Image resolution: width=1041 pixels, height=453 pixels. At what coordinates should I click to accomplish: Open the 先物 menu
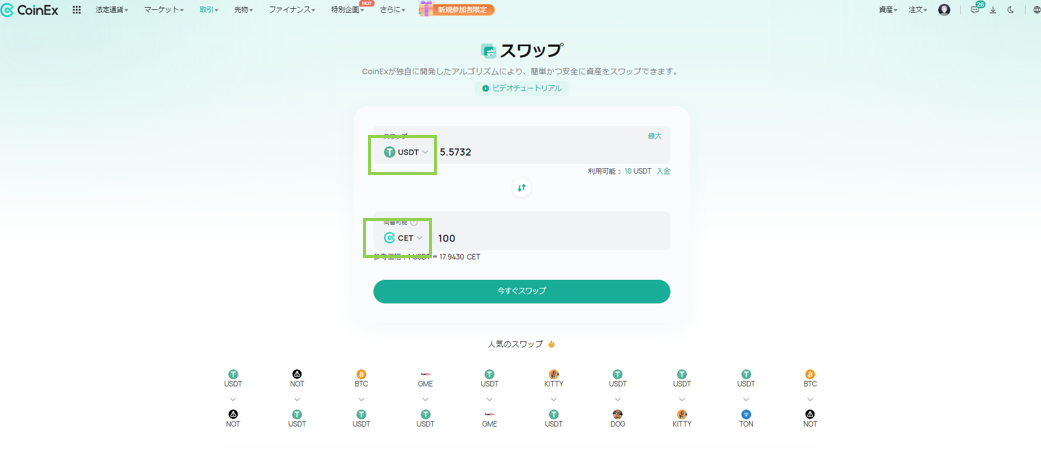pos(243,10)
